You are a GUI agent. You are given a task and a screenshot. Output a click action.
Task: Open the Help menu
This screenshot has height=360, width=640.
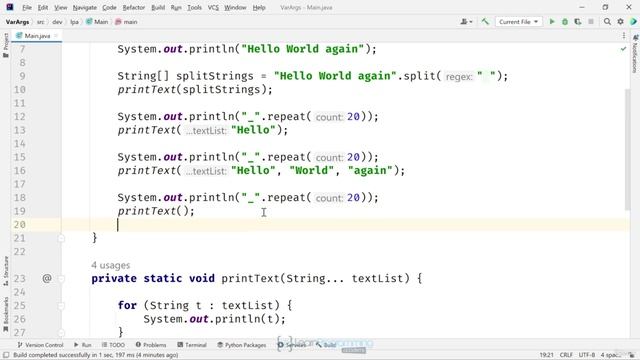(x=259, y=7)
